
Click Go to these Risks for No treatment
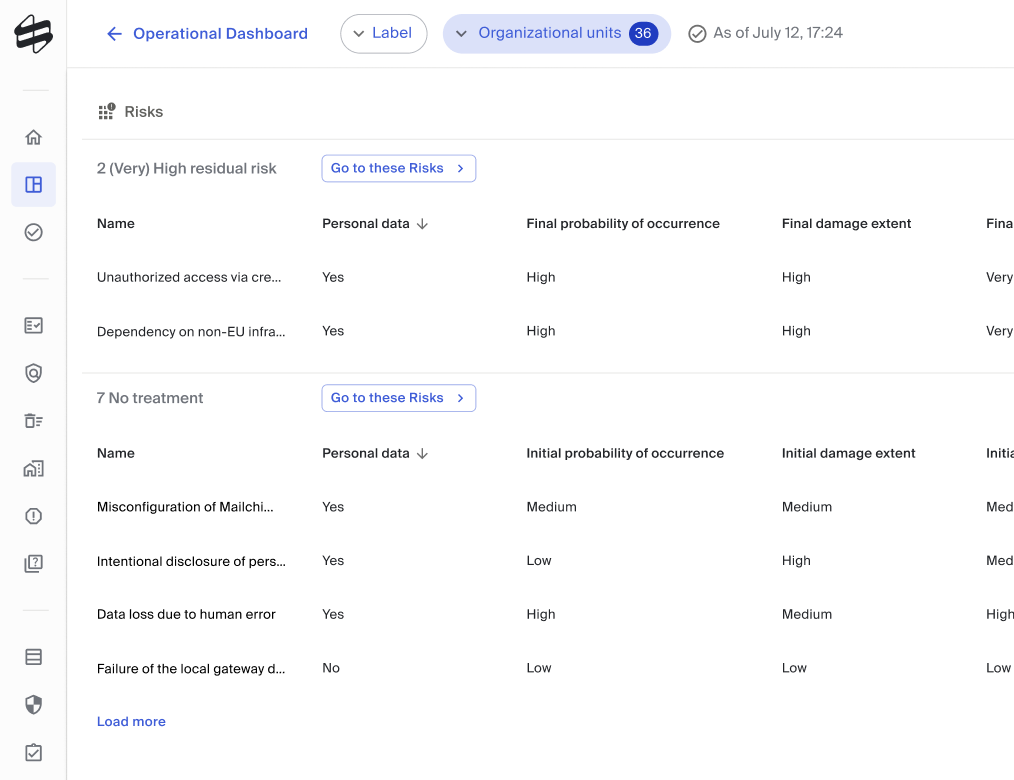pyautogui.click(x=399, y=398)
